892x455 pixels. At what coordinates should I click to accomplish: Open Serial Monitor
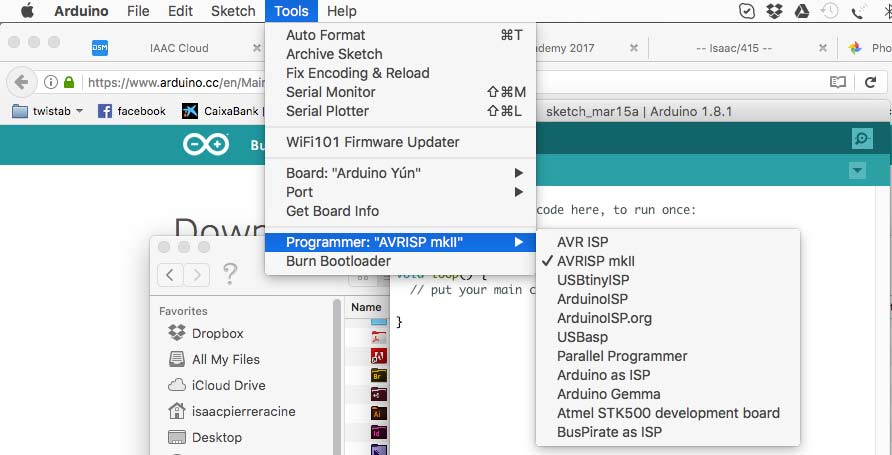400,92
